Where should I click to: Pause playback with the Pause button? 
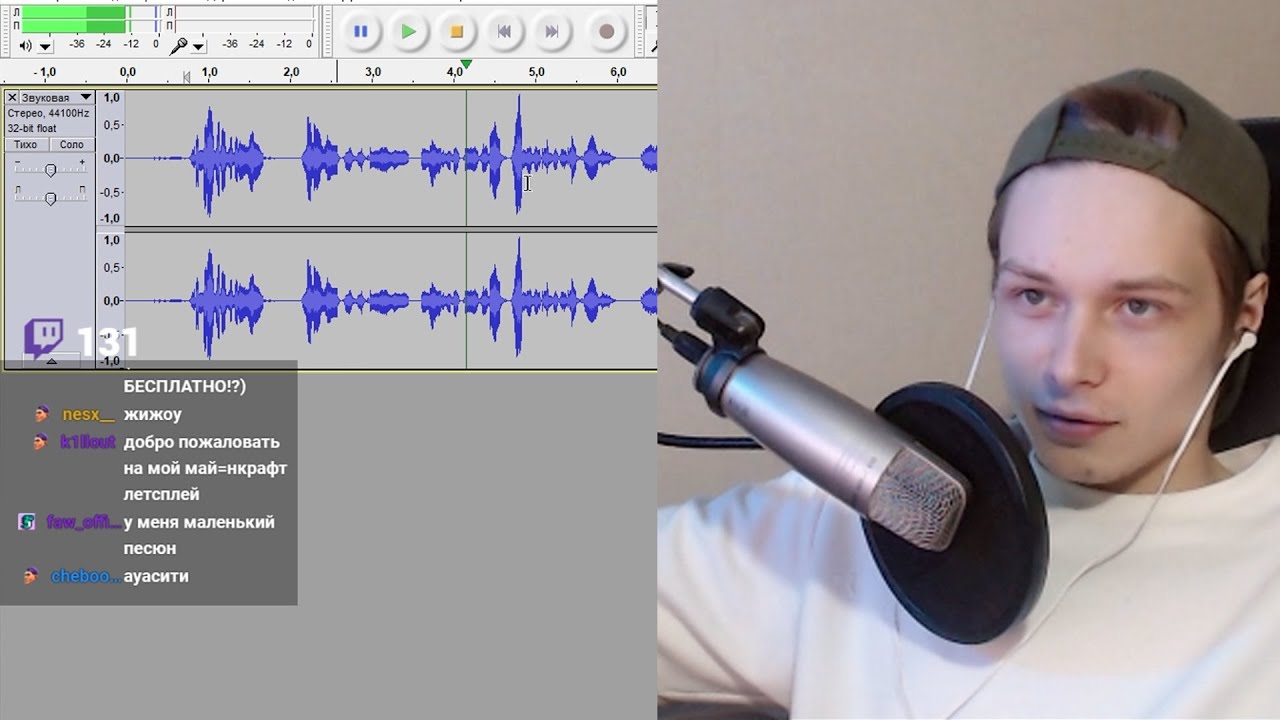361,32
